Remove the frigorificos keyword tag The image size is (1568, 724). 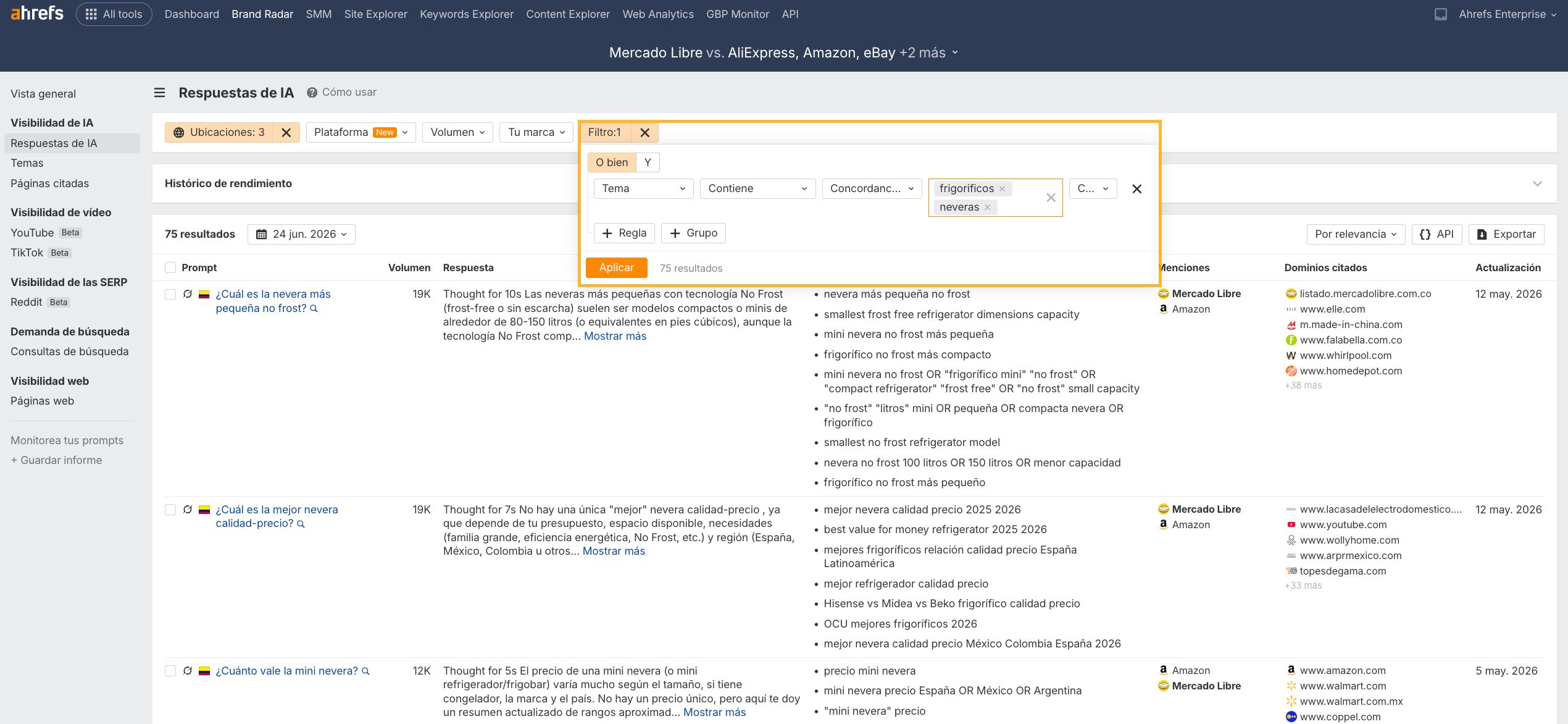[x=1002, y=189]
